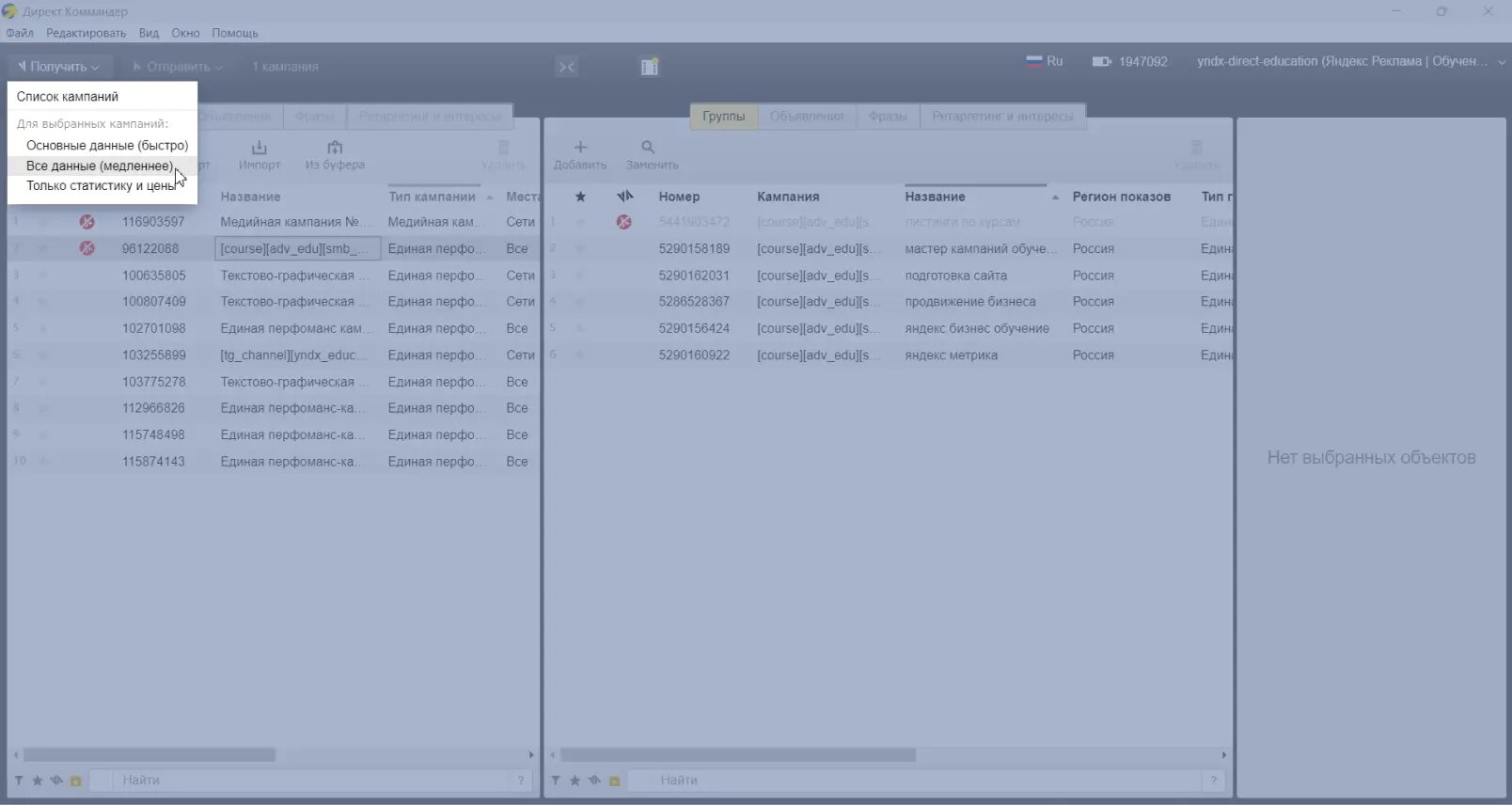Toggle filter funnel icon in groups footer
This screenshot has width=1512, height=805.
(x=556, y=781)
